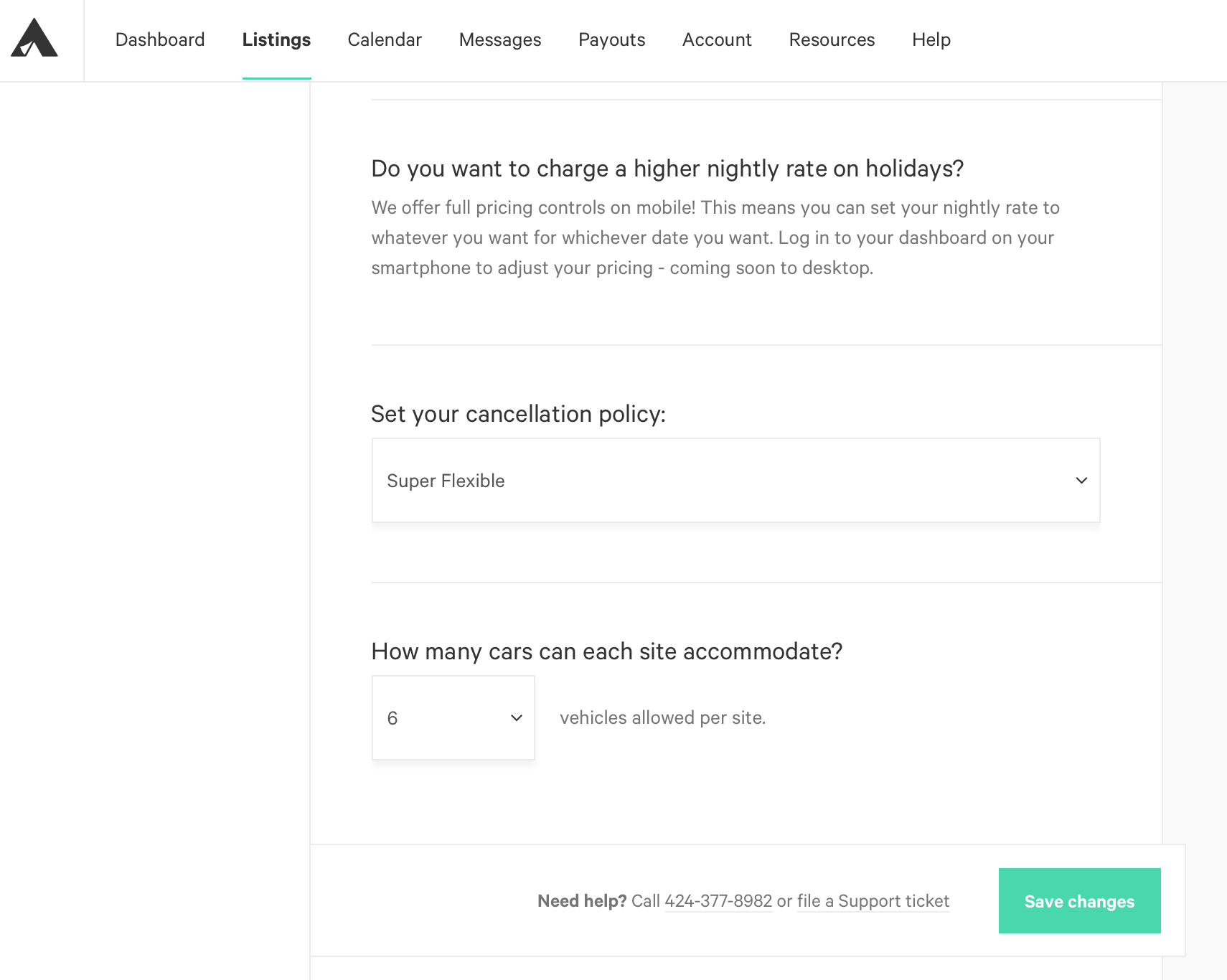Open the Messages tab
Screen dimensions: 1227x980
tap(500, 39)
